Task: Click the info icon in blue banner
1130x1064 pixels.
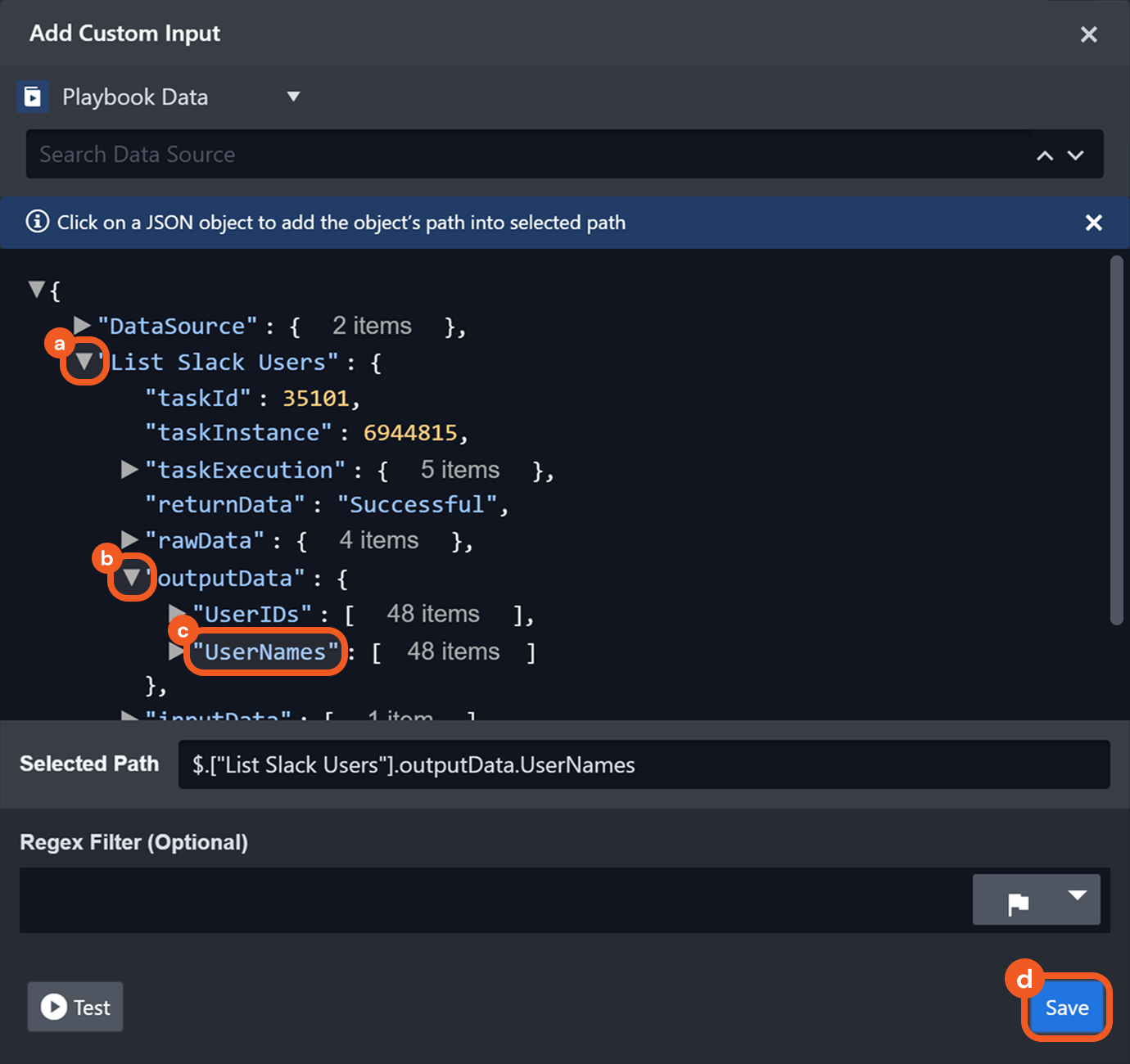Action: 37,222
